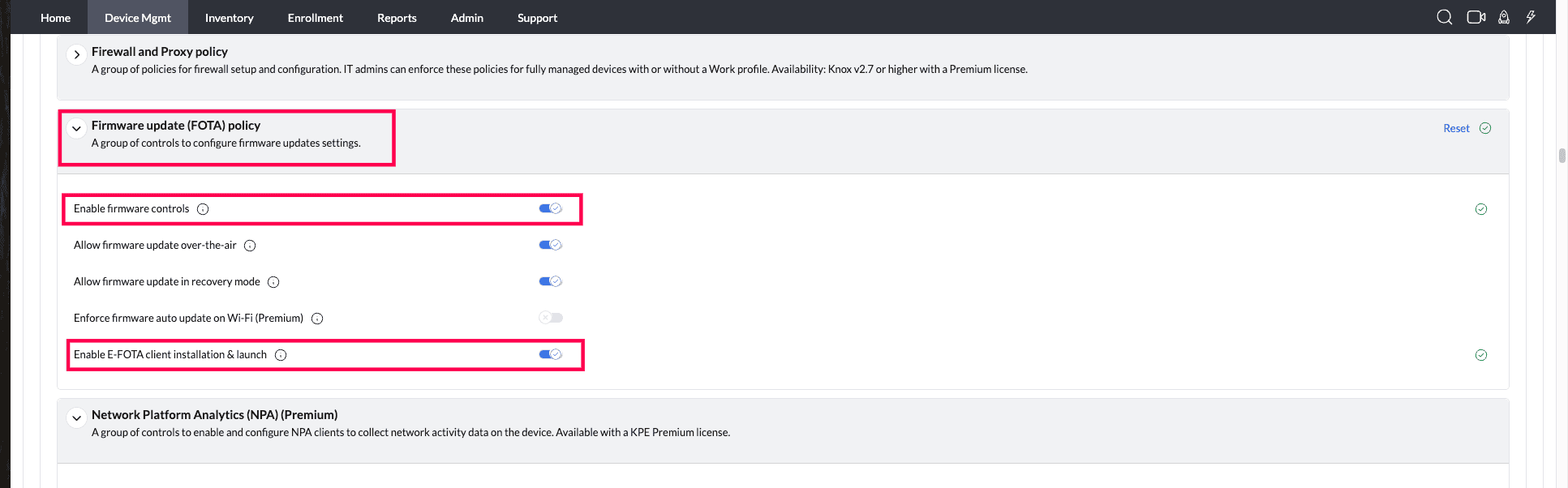Click the rocket icon in top bar
The image size is (1568, 488).
1503,17
